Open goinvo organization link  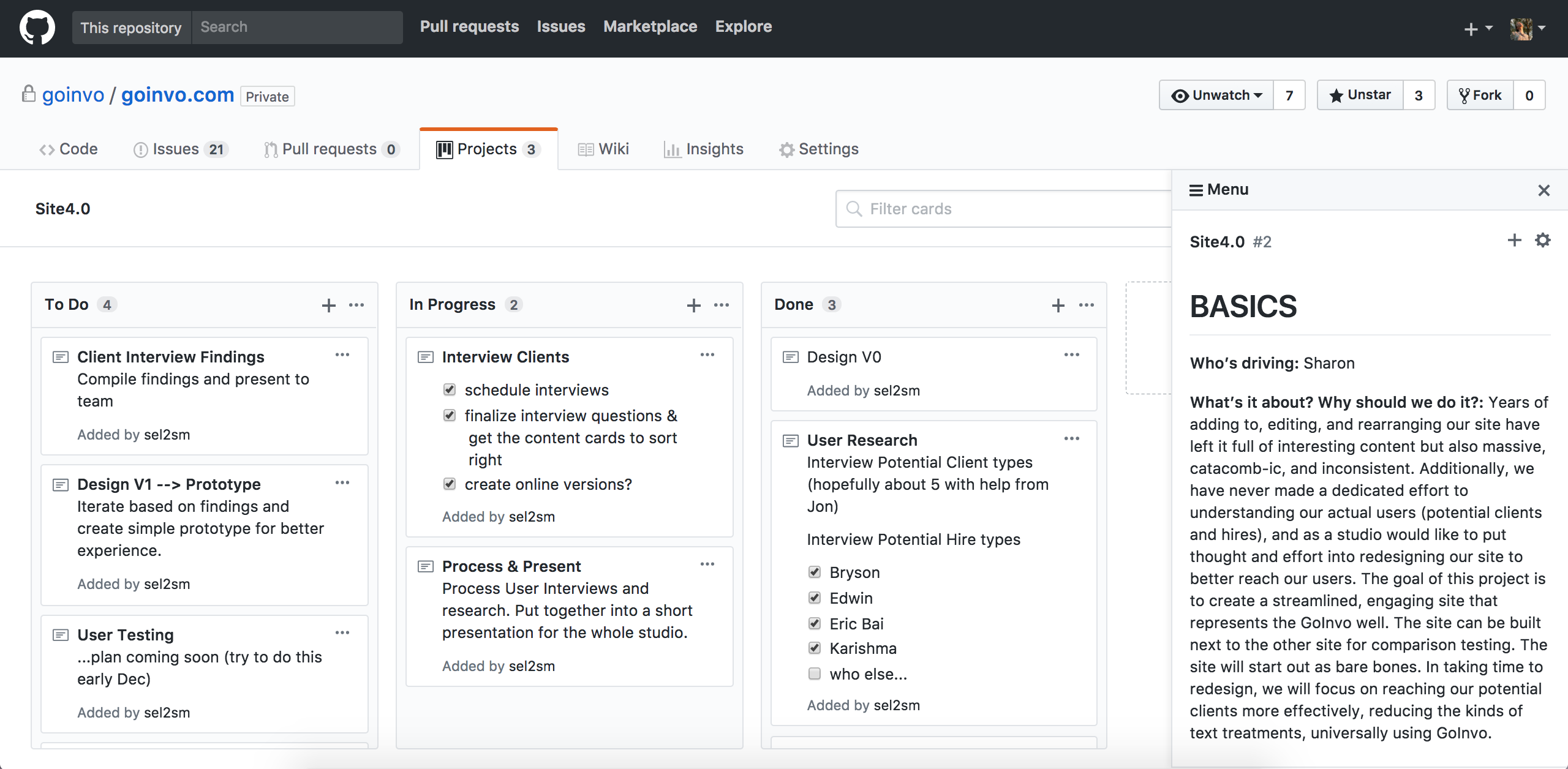(x=73, y=95)
